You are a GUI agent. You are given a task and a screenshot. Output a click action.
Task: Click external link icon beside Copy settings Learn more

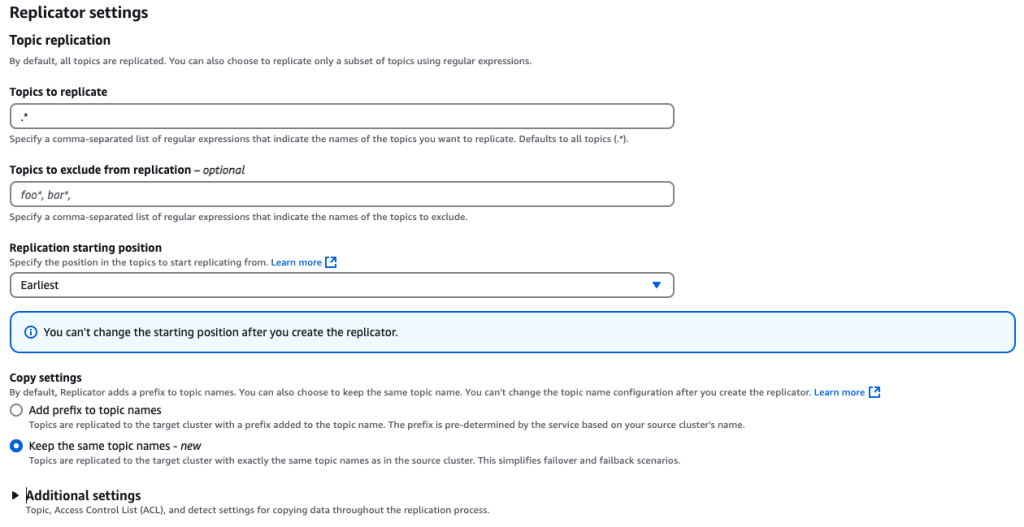(x=874, y=392)
